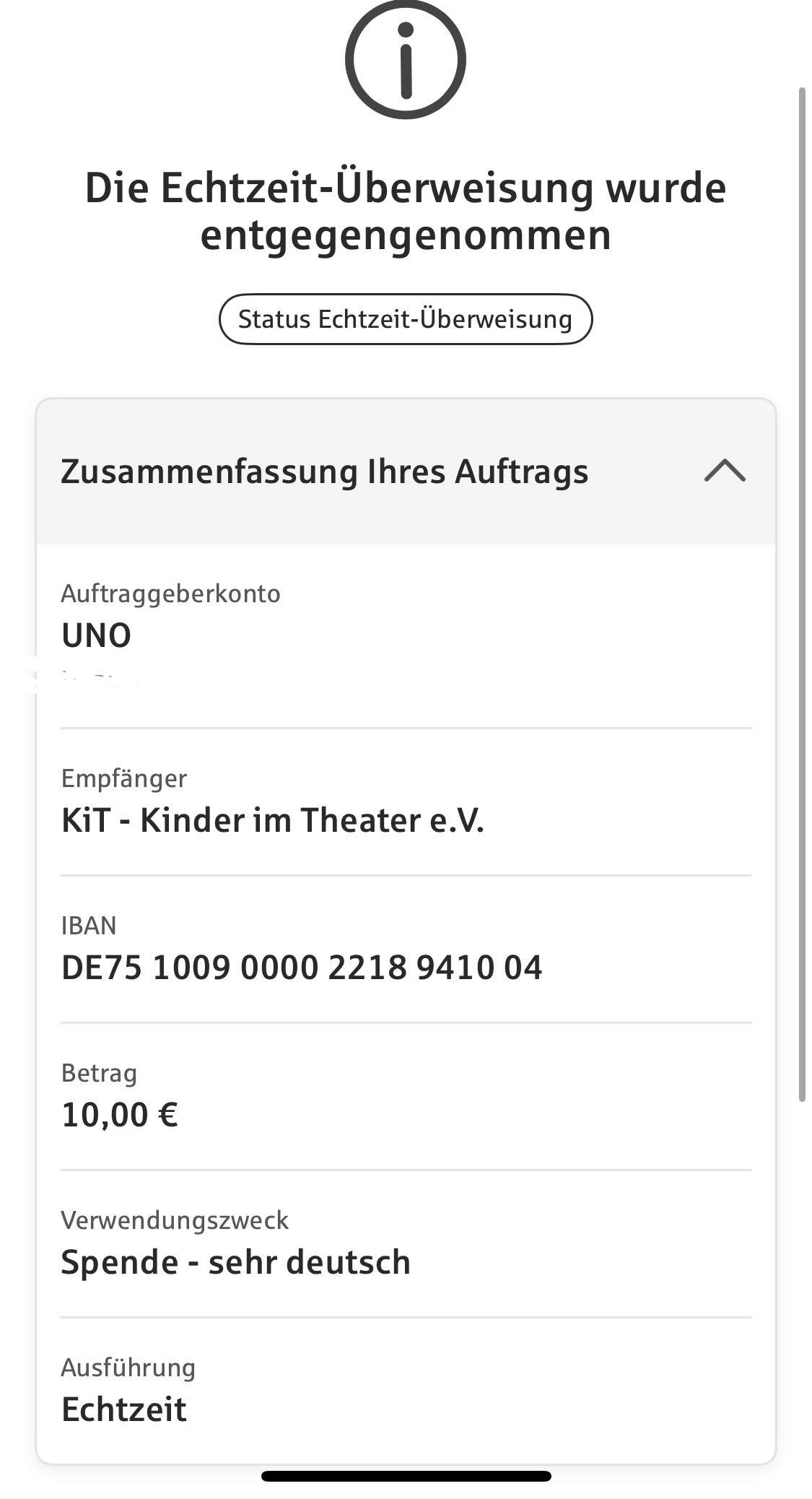Viewport: 812px width, 1499px height.
Task: Select the Ausführung label
Action: coord(128,1368)
